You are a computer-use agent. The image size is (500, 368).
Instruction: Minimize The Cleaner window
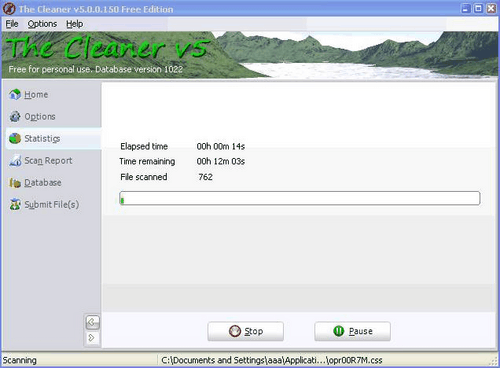[466, 9]
